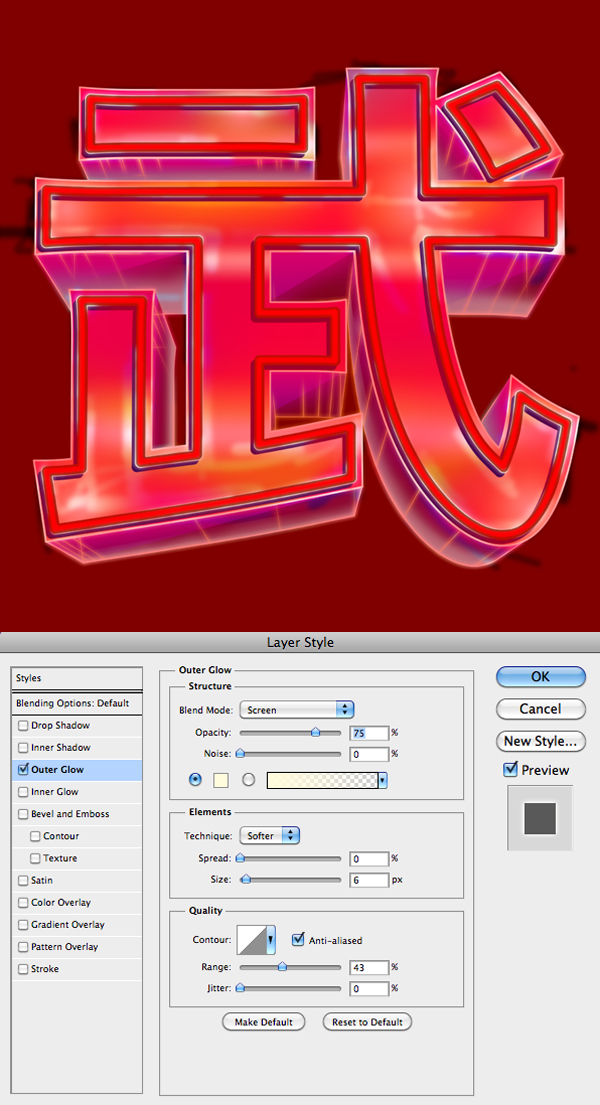The image size is (600, 1105).
Task: Click the Make Default button
Action: click(263, 1022)
